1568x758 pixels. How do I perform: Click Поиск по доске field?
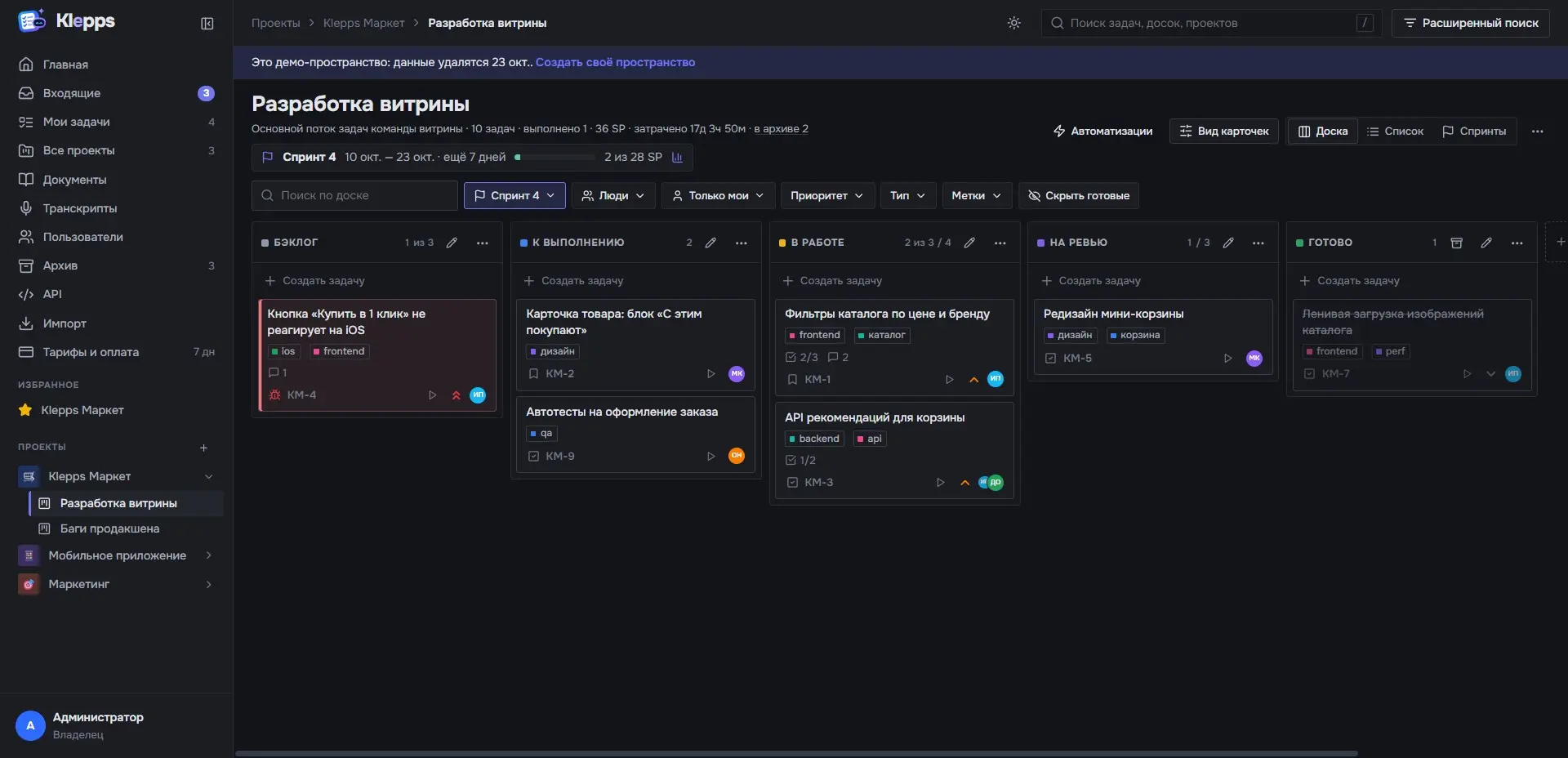pyautogui.click(x=354, y=196)
